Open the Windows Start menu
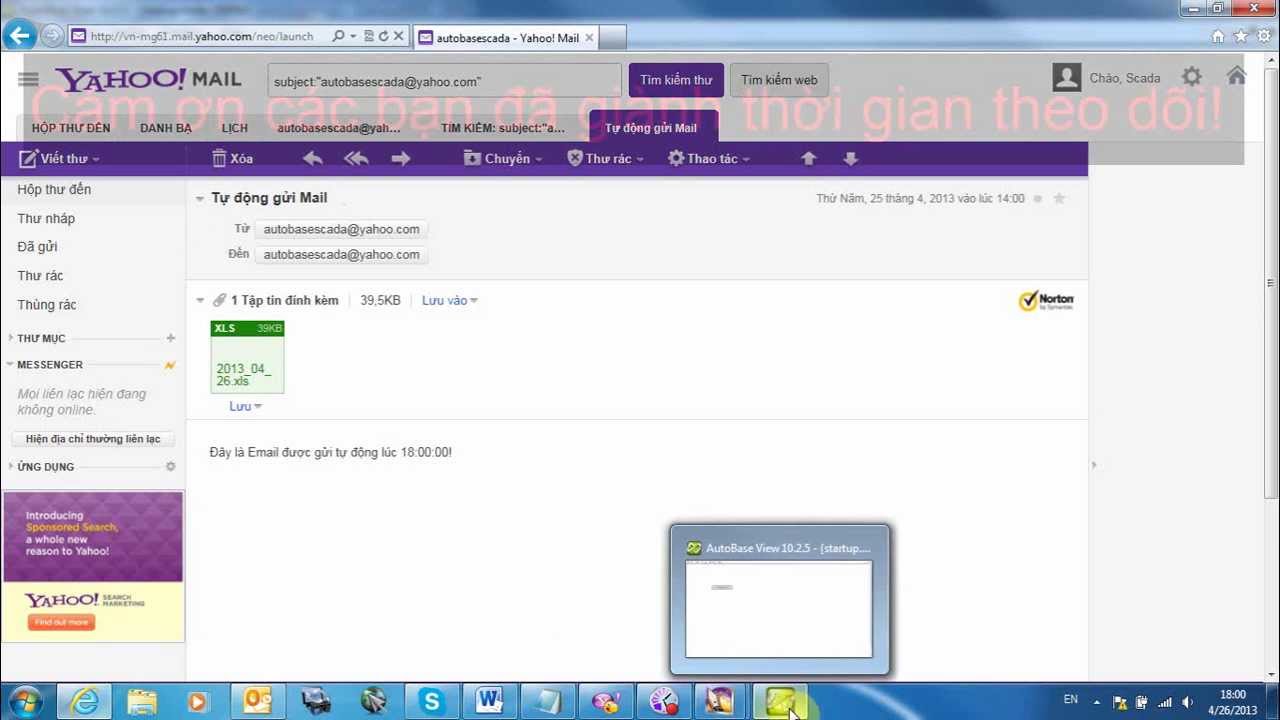Screen dimensions: 1280x720 point(24,701)
